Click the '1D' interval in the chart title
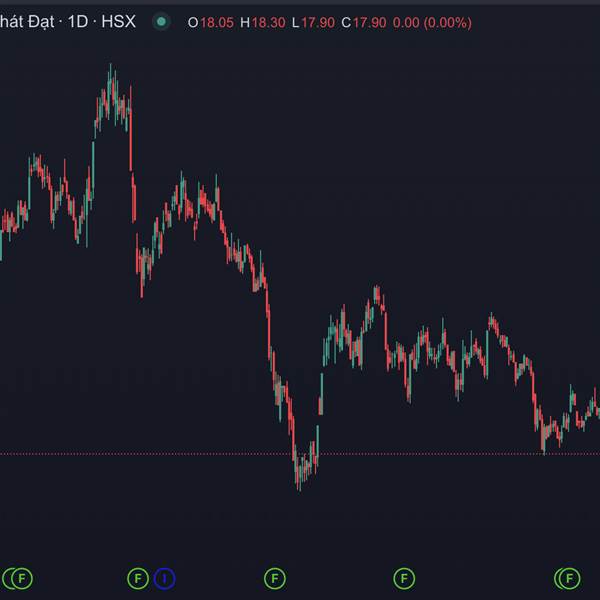The height and width of the screenshot is (600, 600). pos(78,22)
